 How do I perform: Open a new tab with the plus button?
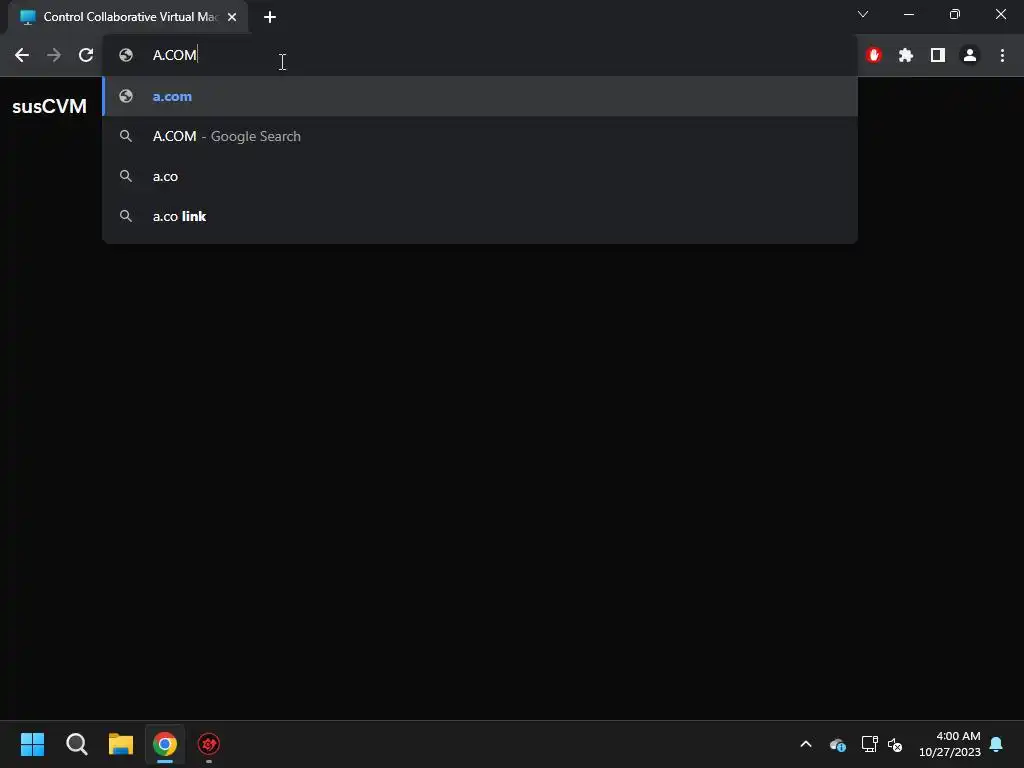[270, 17]
